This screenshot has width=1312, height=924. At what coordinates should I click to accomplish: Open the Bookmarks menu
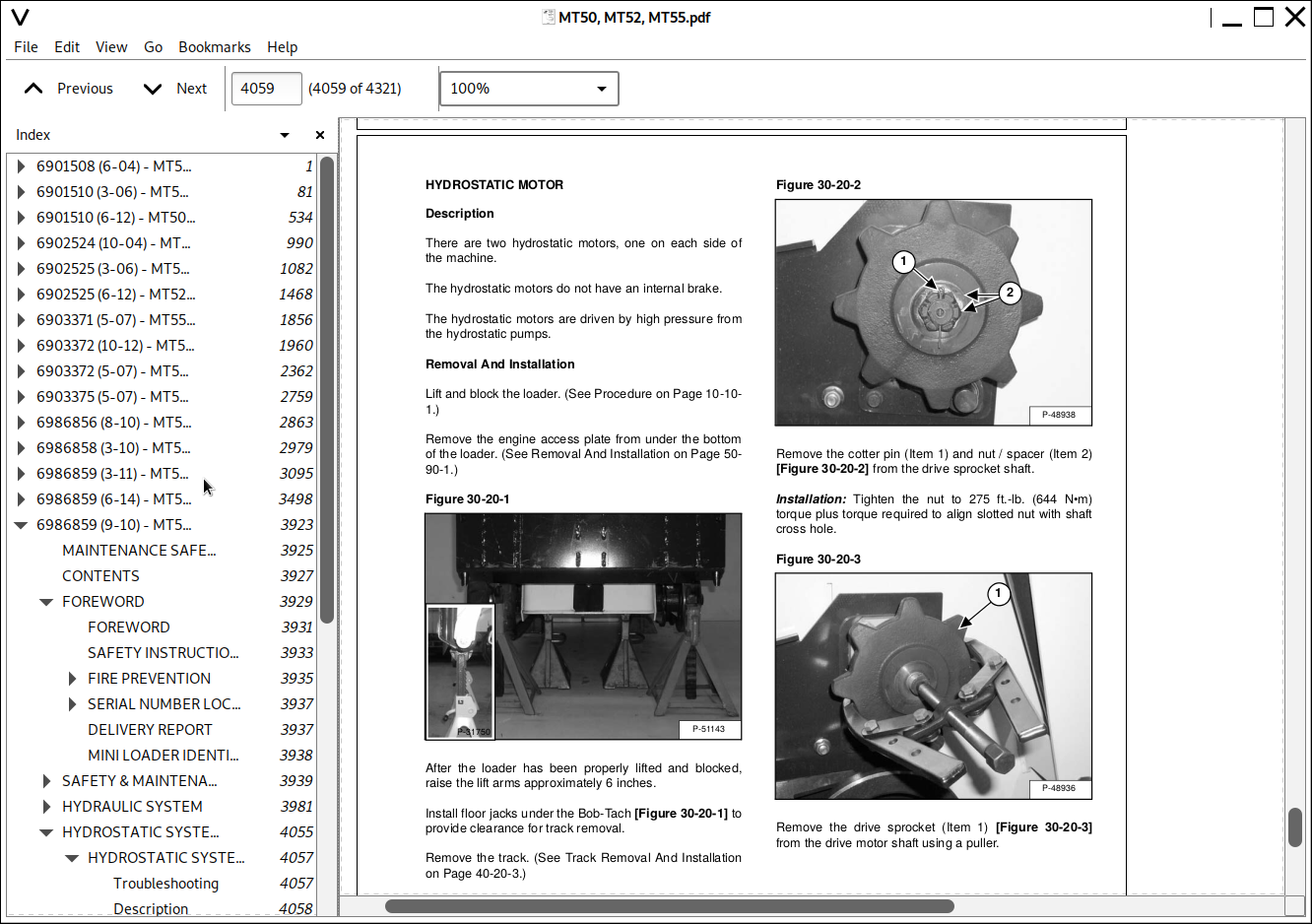(214, 47)
